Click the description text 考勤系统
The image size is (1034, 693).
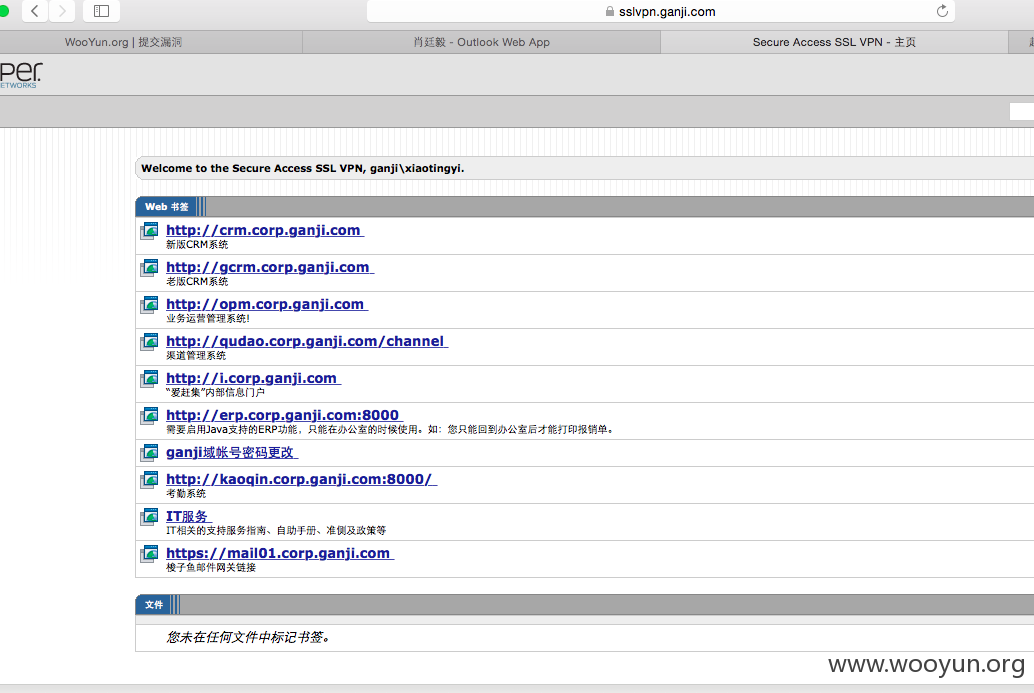(186, 493)
